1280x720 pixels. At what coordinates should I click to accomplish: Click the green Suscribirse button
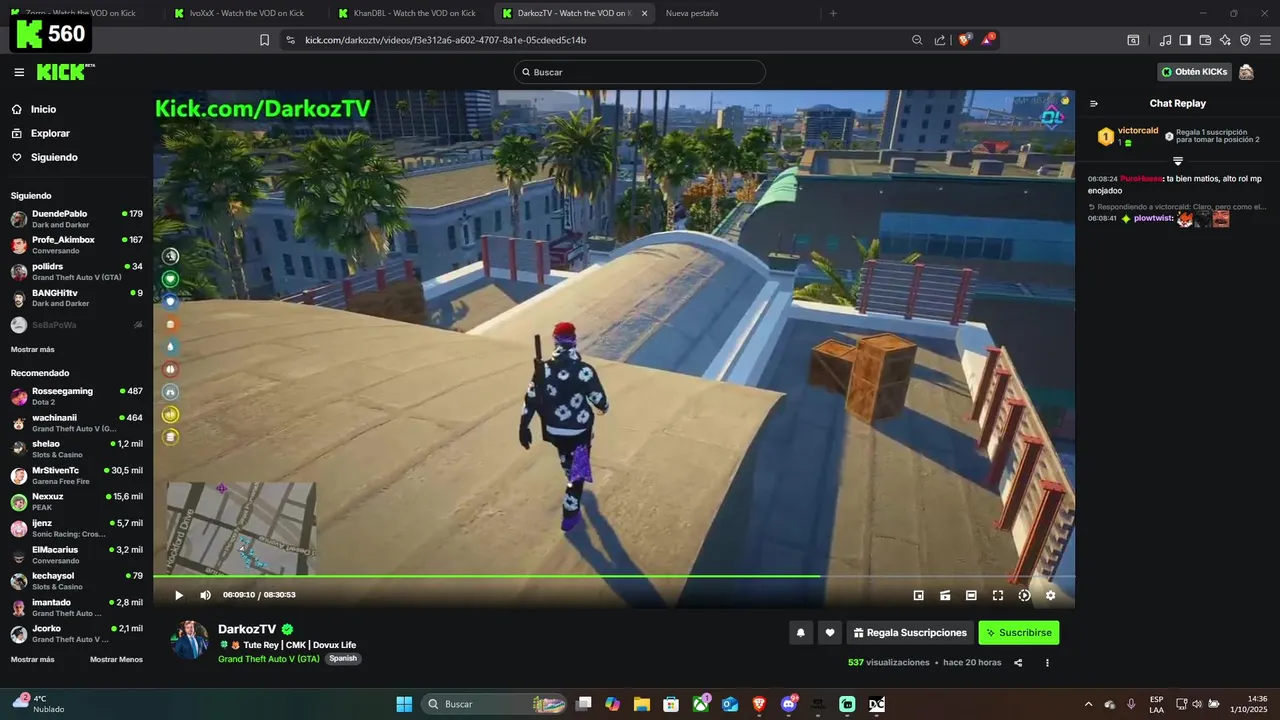pos(1018,632)
